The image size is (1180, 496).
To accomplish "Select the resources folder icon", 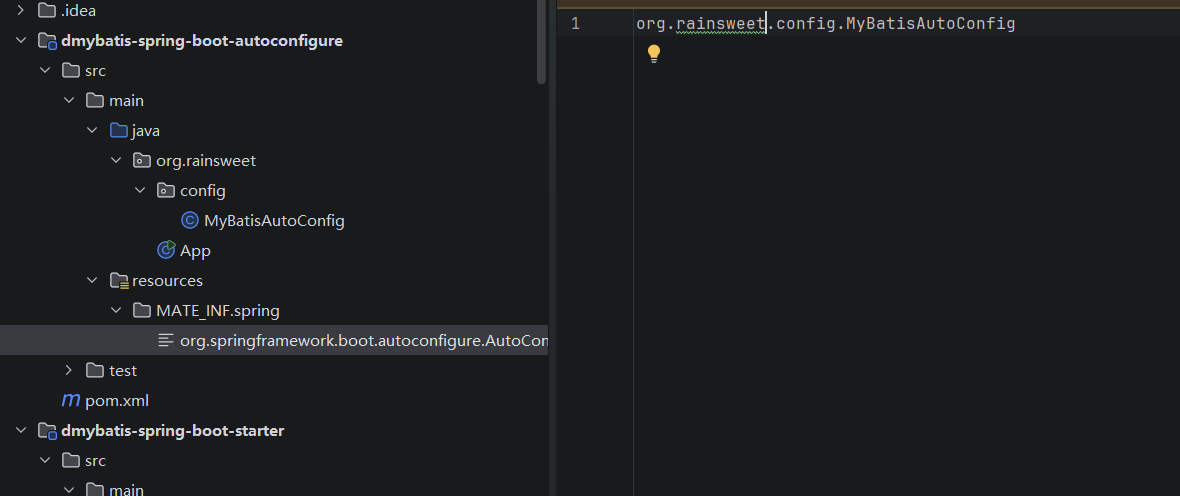I will point(118,281).
